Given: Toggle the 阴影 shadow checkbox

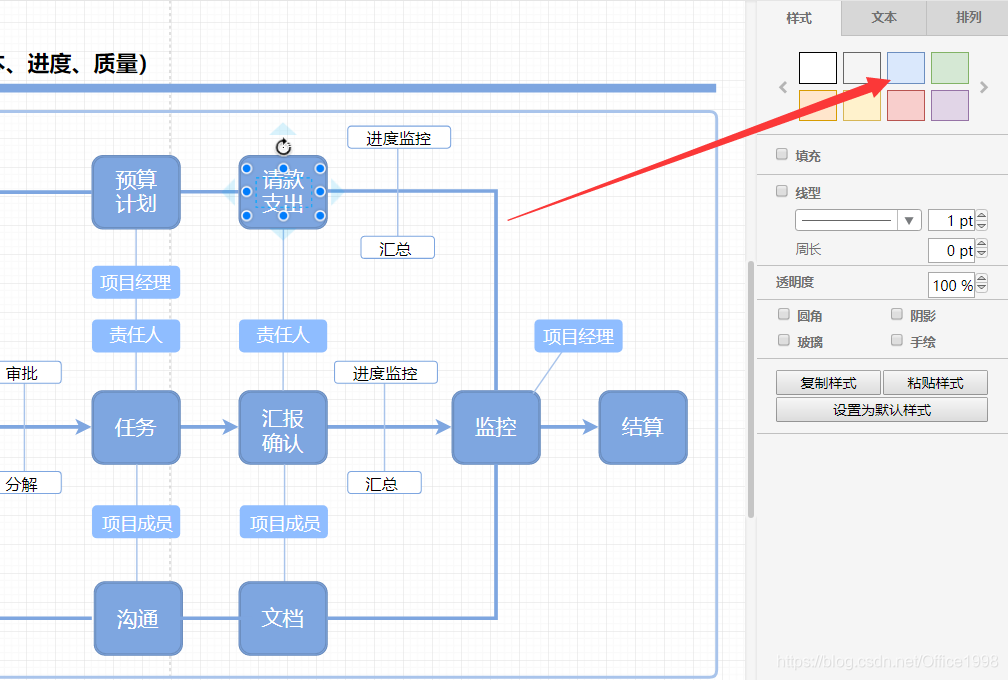Looking at the screenshot, I should tap(897, 314).
